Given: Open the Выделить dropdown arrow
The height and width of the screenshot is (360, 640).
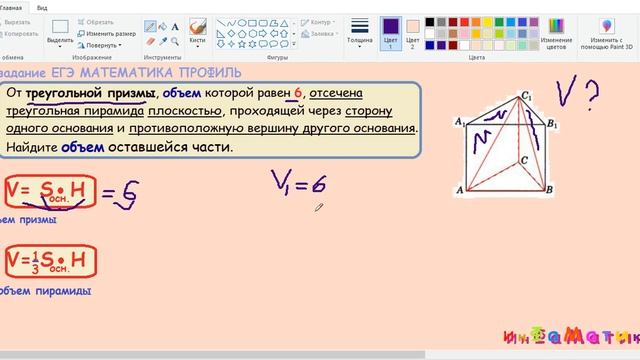Looking at the screenshot, I should point(60,47).
